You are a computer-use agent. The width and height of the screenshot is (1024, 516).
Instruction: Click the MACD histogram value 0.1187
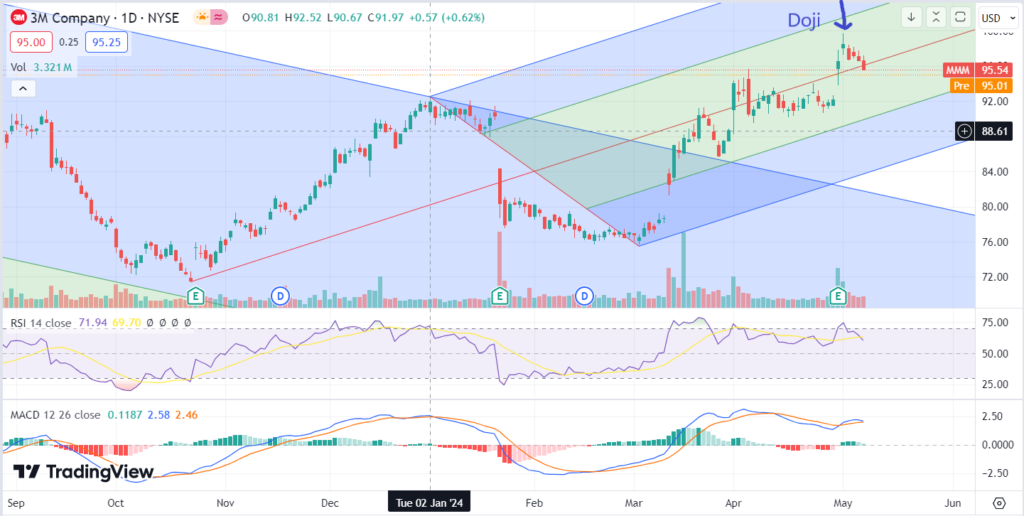pos(123,415)
